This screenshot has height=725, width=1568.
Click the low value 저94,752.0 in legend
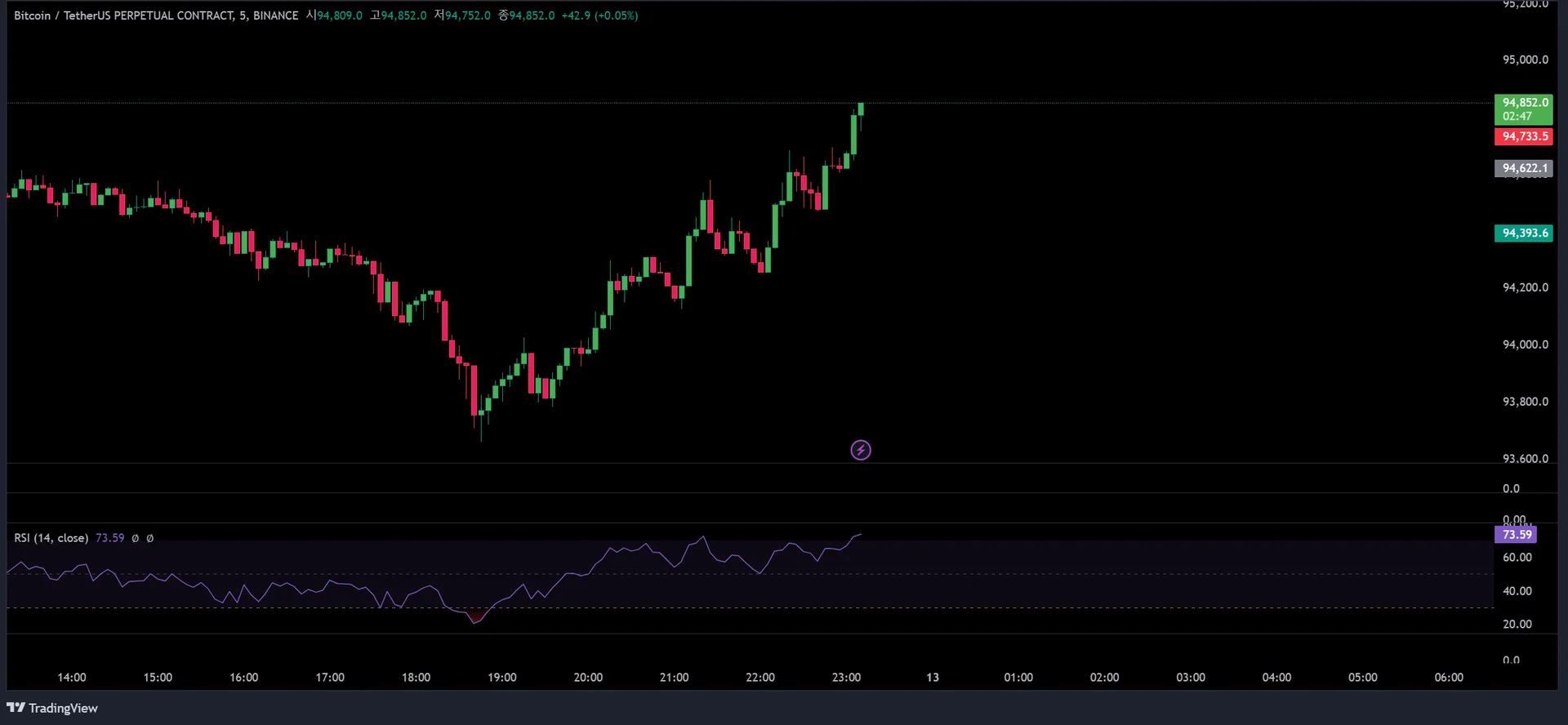462,16
